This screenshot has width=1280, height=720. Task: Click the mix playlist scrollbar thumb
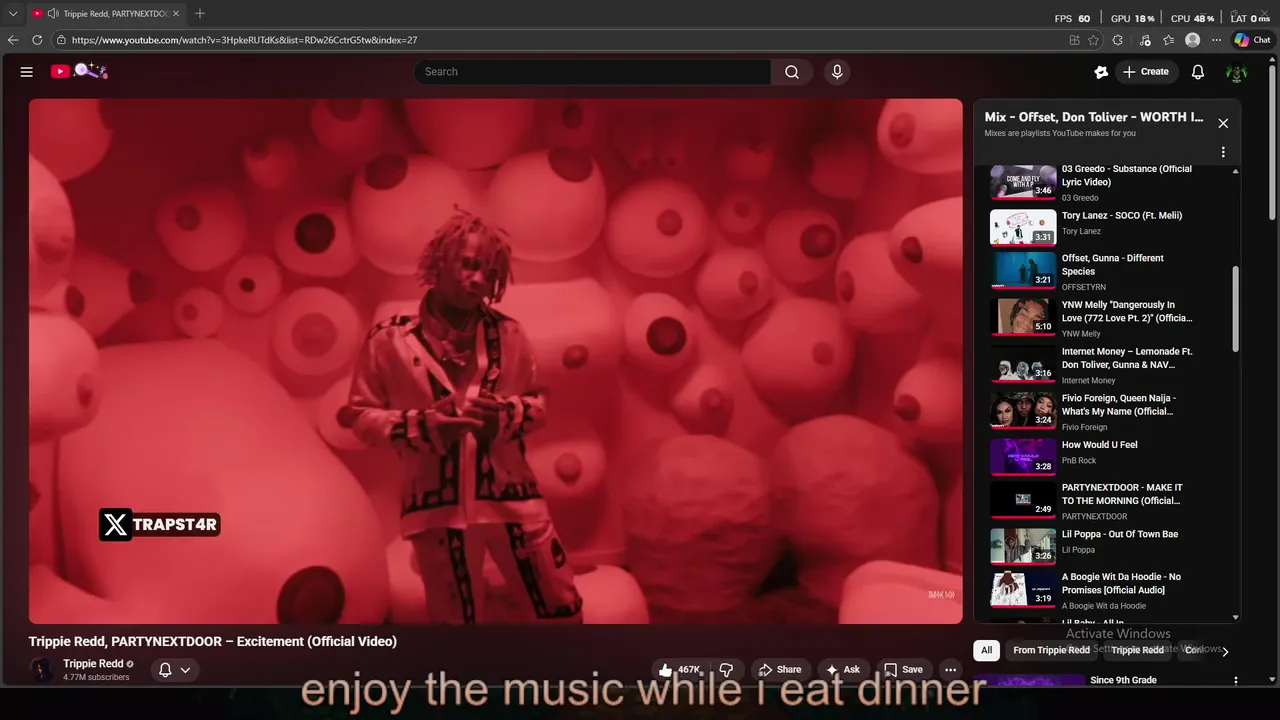point(1235,308)
